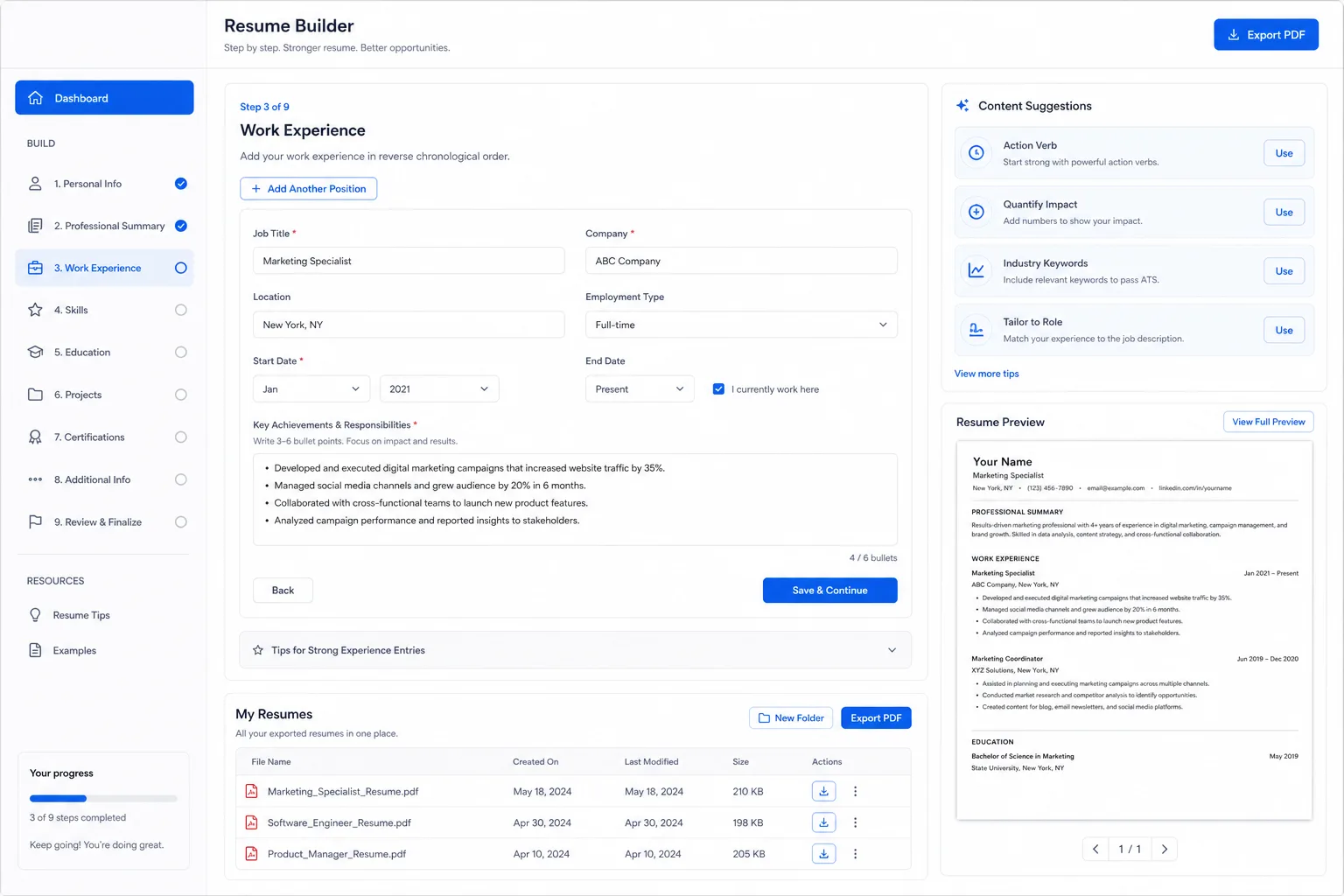Go to 4. Skills step

tap(104, 310)
